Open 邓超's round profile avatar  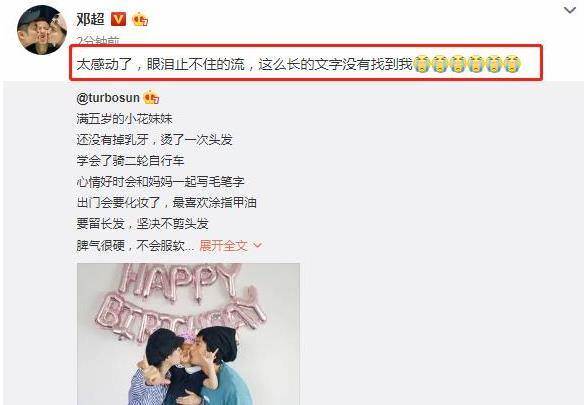click(42, 30)
